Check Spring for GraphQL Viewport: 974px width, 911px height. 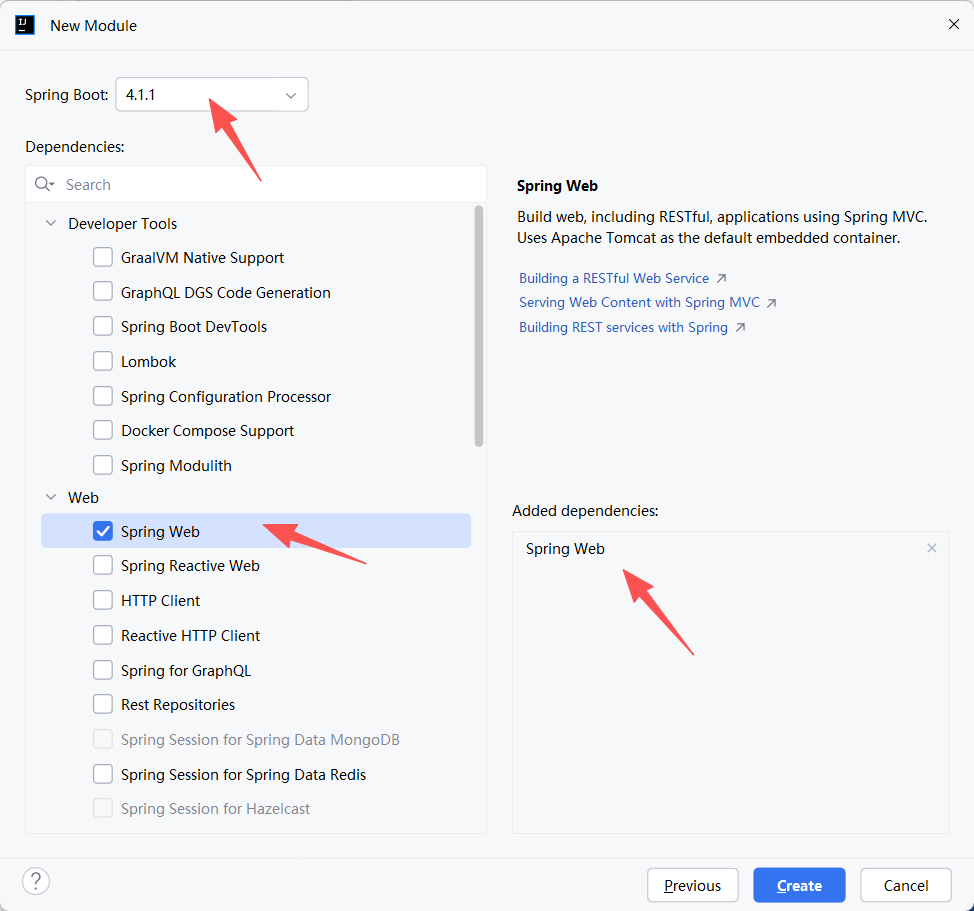[x=102, y=670]
